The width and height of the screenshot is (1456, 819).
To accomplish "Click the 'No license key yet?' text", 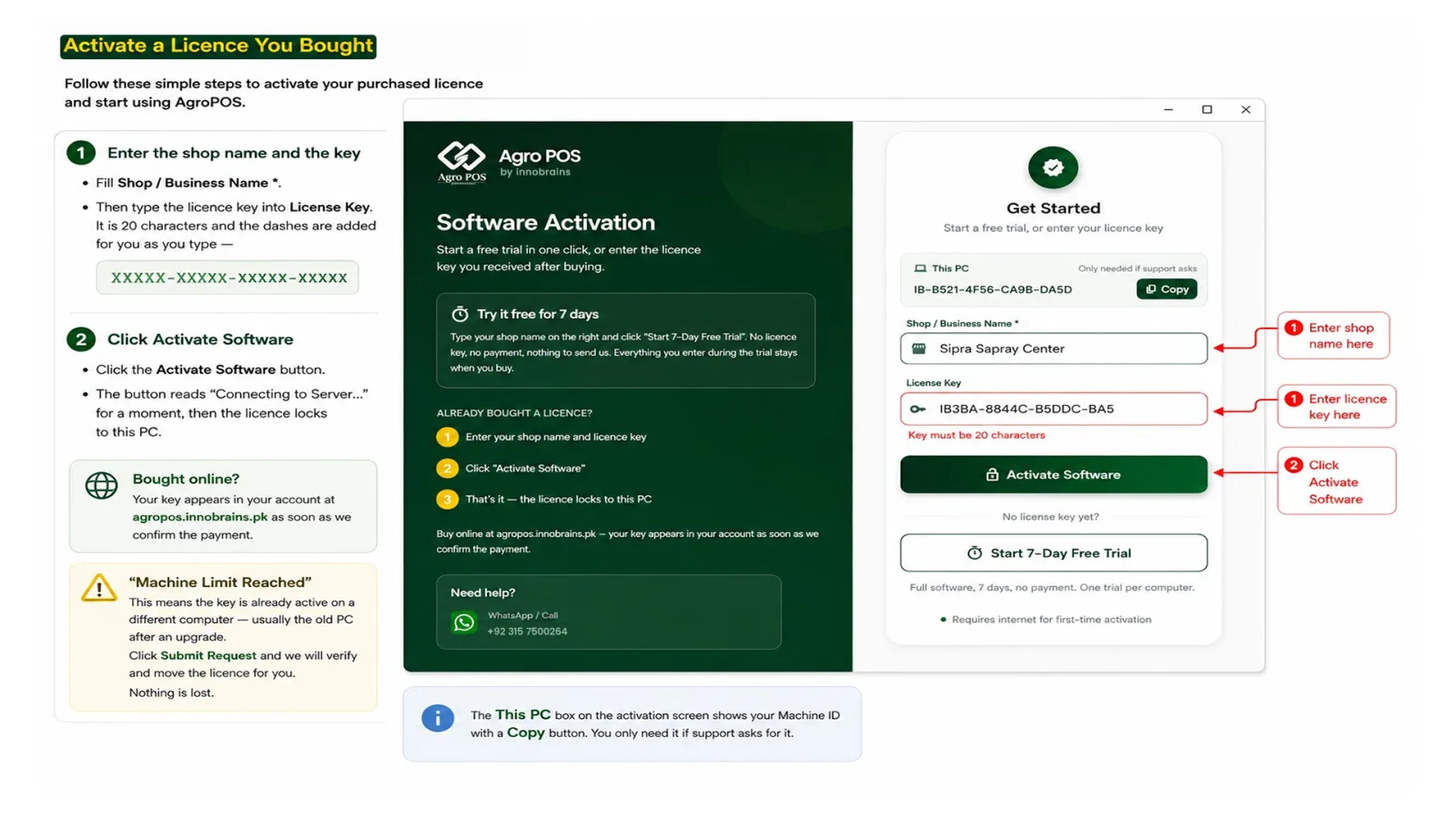I will click(x=1050, y=517).
